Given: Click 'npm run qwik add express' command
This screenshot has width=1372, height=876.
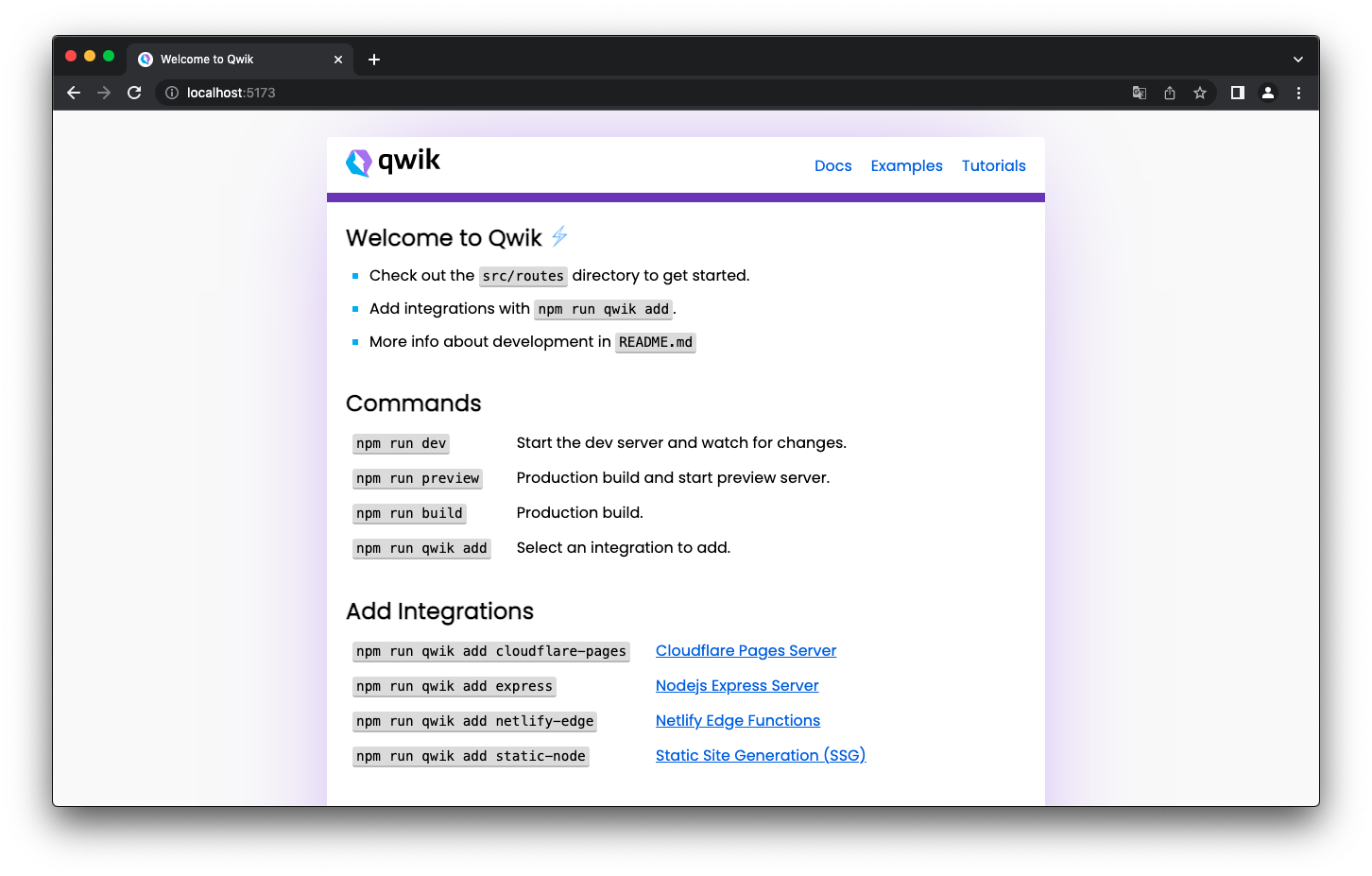Looking at the screenshot, I should point(454,686).
